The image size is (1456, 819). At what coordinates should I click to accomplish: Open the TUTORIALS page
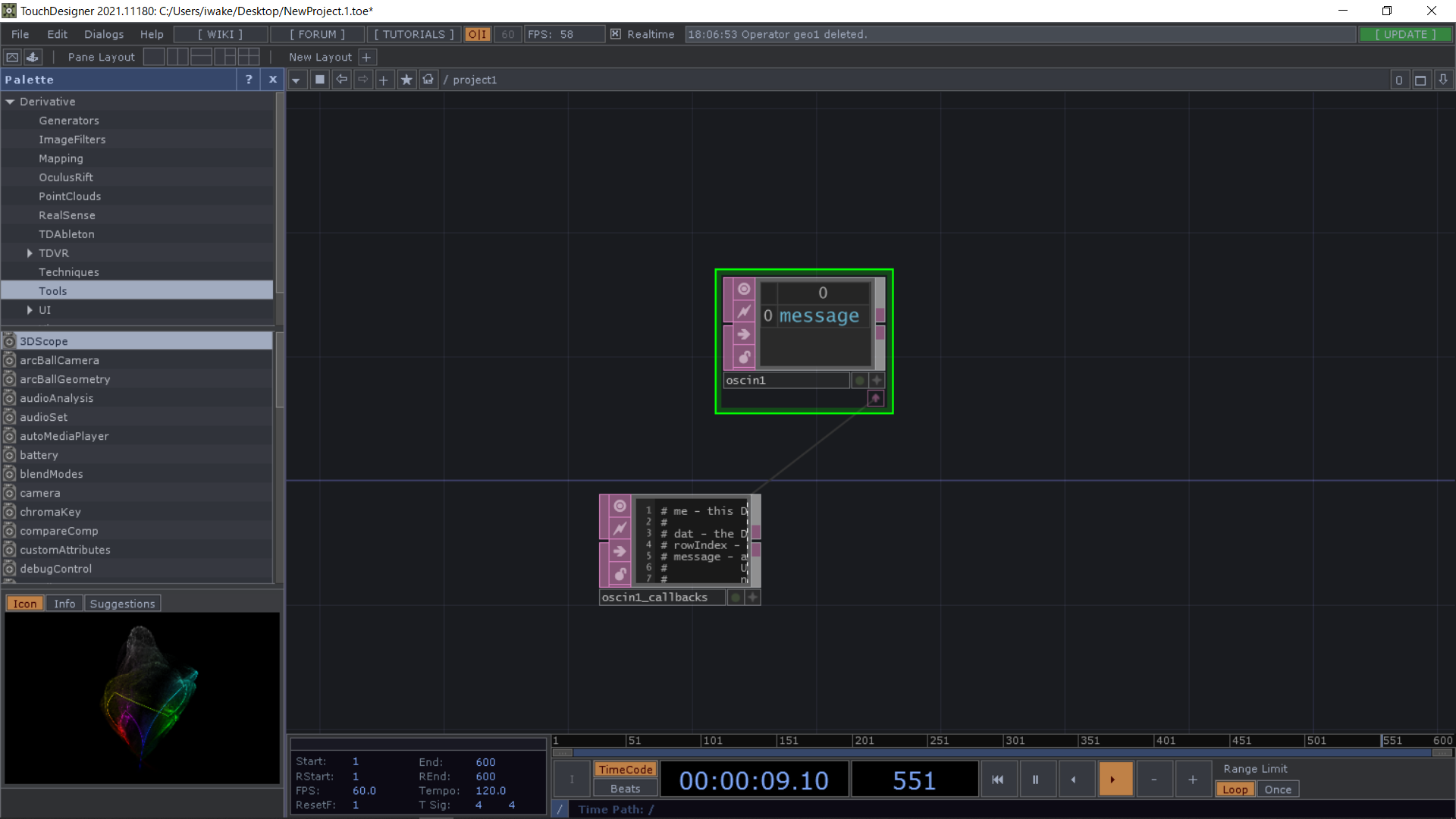point(413,34)
